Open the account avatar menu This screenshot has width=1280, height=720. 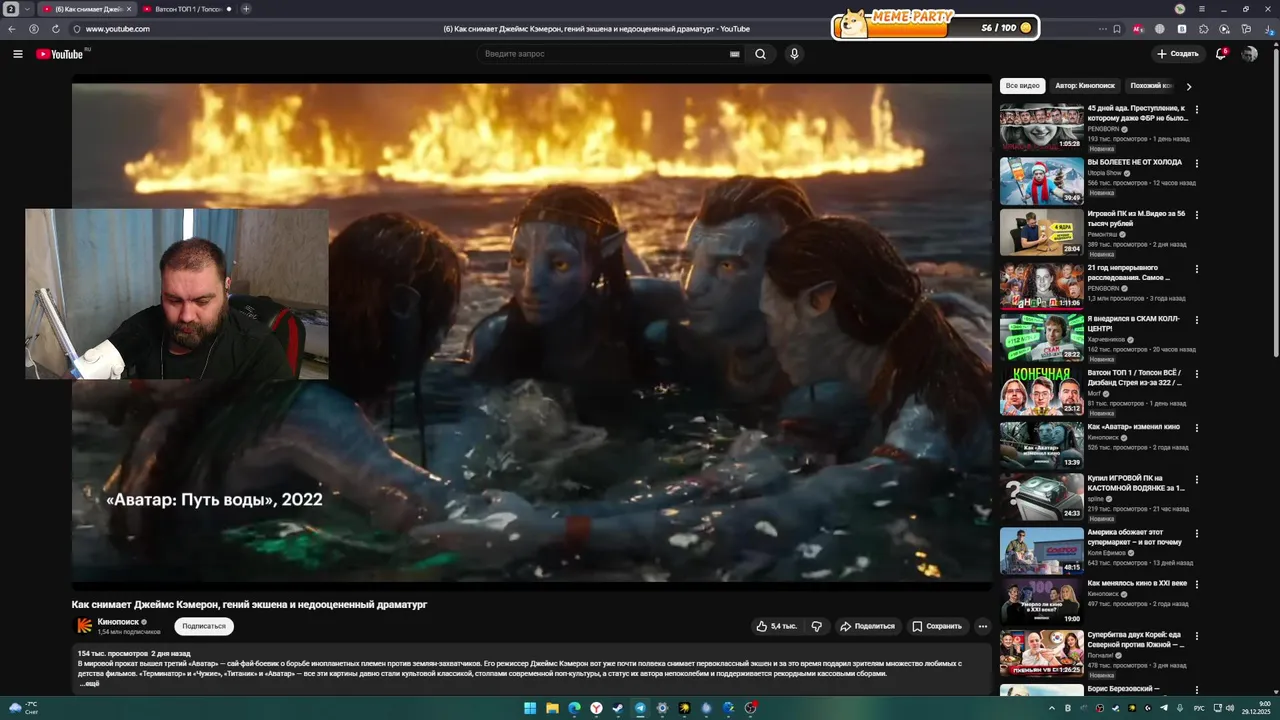1249,54
